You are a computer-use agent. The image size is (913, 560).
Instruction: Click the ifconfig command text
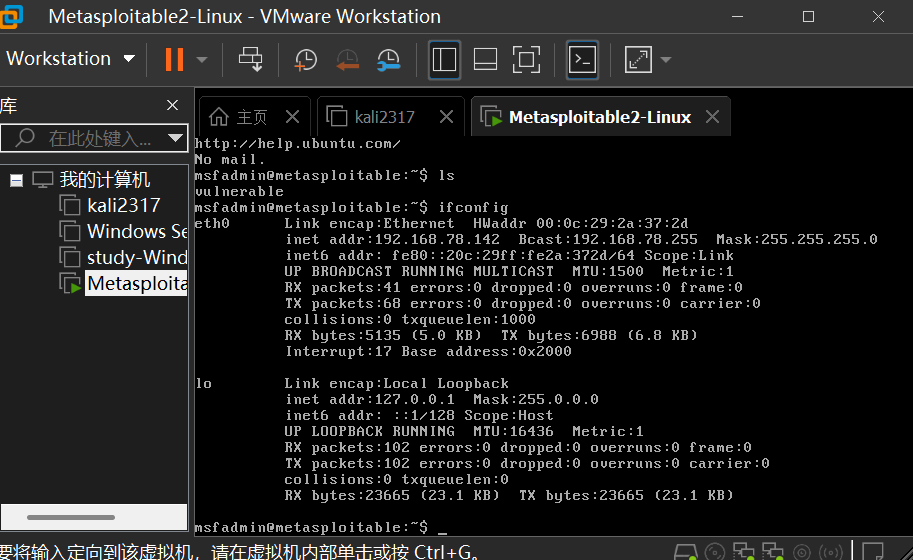[473, 207]
